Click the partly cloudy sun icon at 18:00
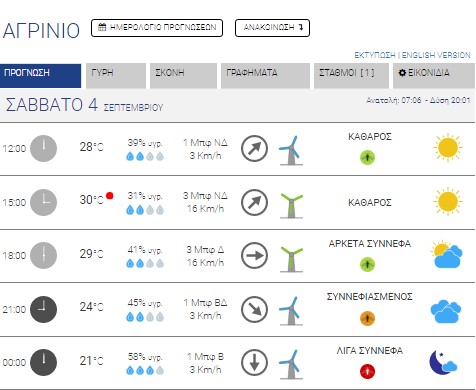 446,254
